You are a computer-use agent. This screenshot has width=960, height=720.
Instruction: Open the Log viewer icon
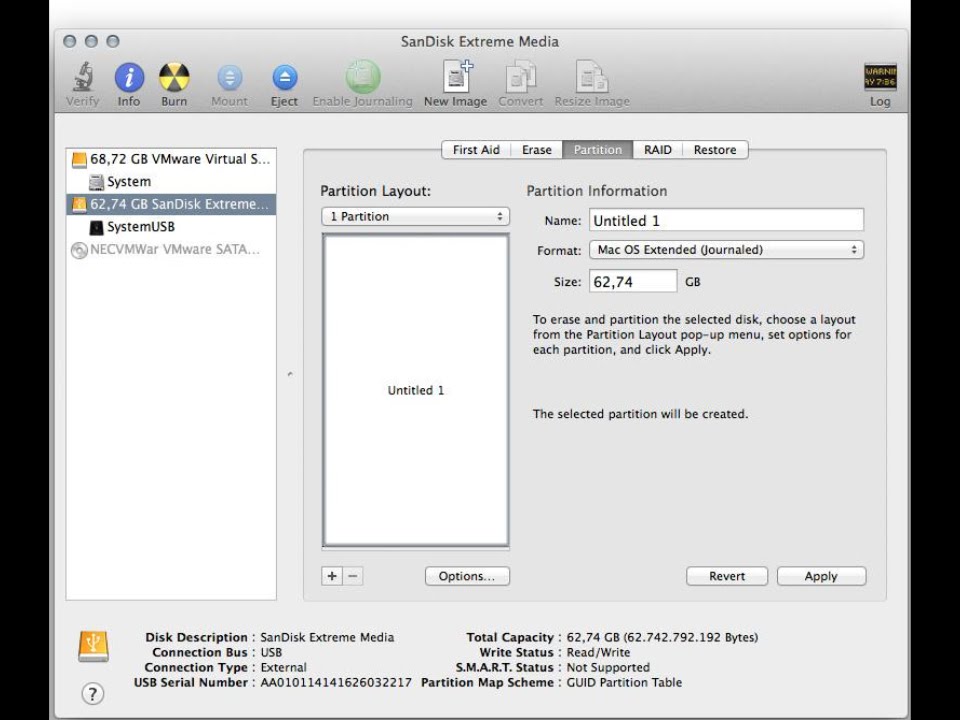click(x=880, y=77)
